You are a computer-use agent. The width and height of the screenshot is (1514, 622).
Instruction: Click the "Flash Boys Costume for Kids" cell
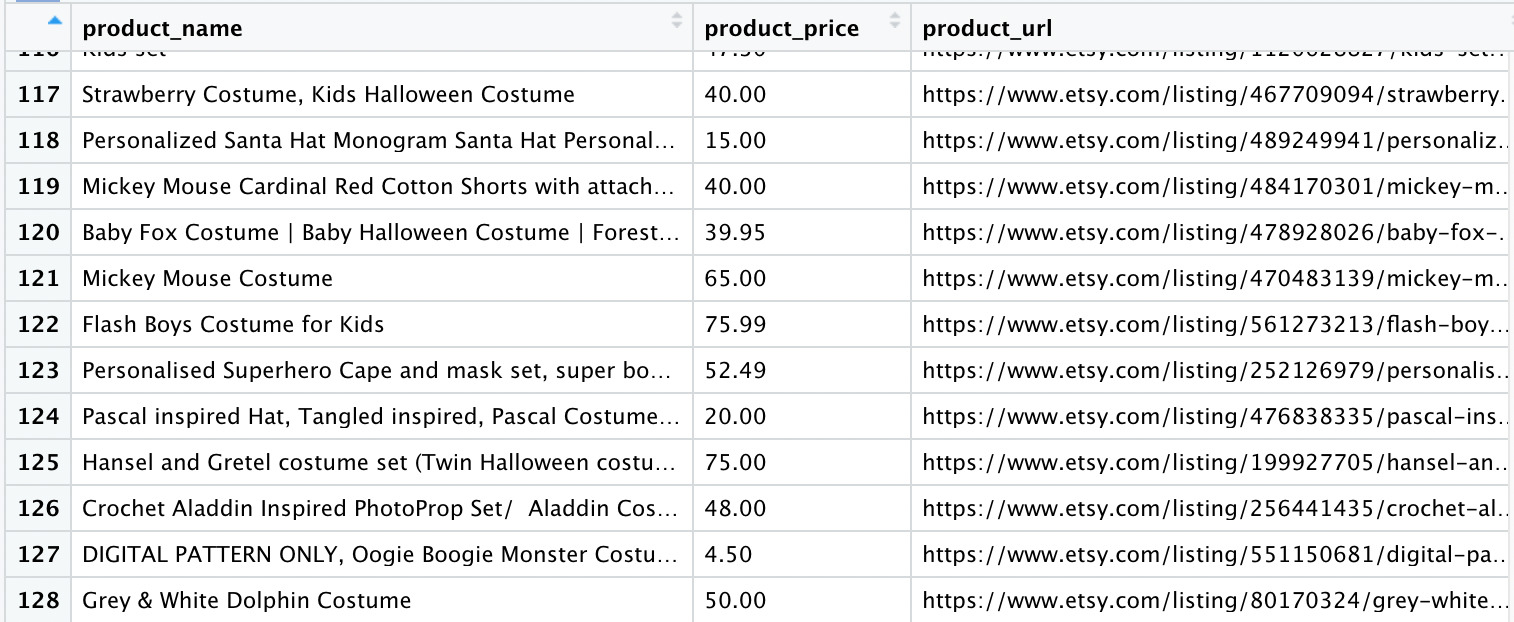tap(382, 325)
